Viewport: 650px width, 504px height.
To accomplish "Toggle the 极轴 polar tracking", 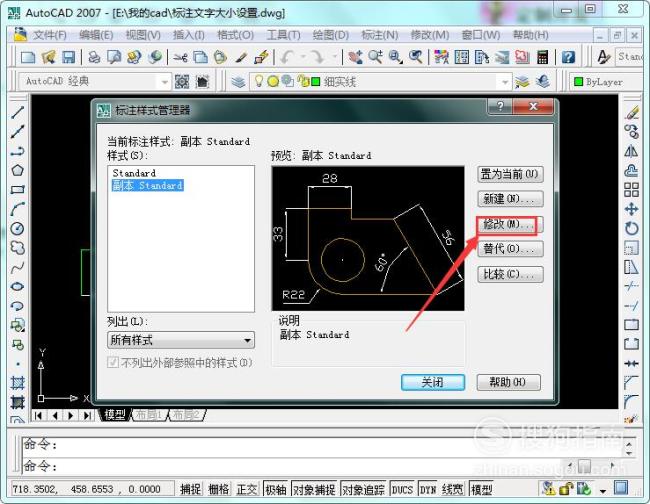I will 276,489.
